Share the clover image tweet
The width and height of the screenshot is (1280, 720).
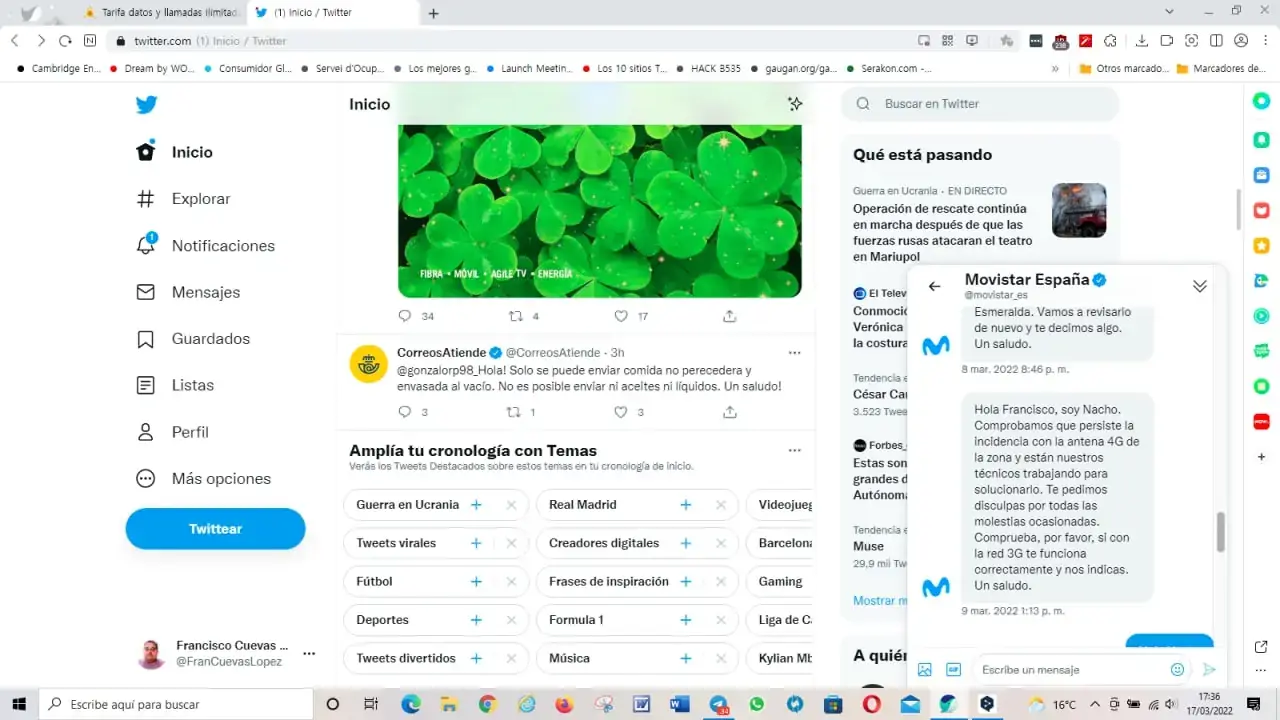coord(730,316)
